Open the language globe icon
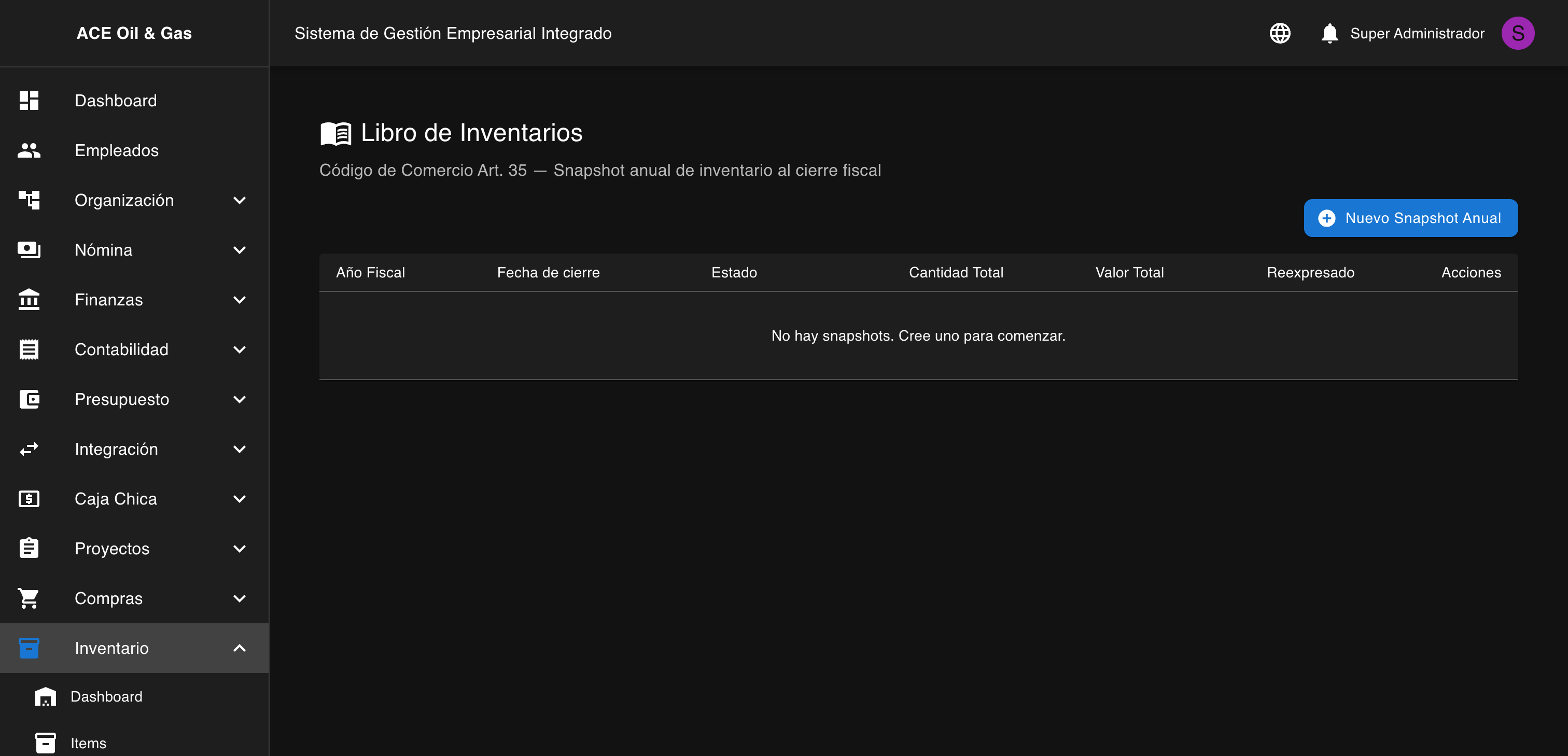1568x756 pixels. (1280, 33)
